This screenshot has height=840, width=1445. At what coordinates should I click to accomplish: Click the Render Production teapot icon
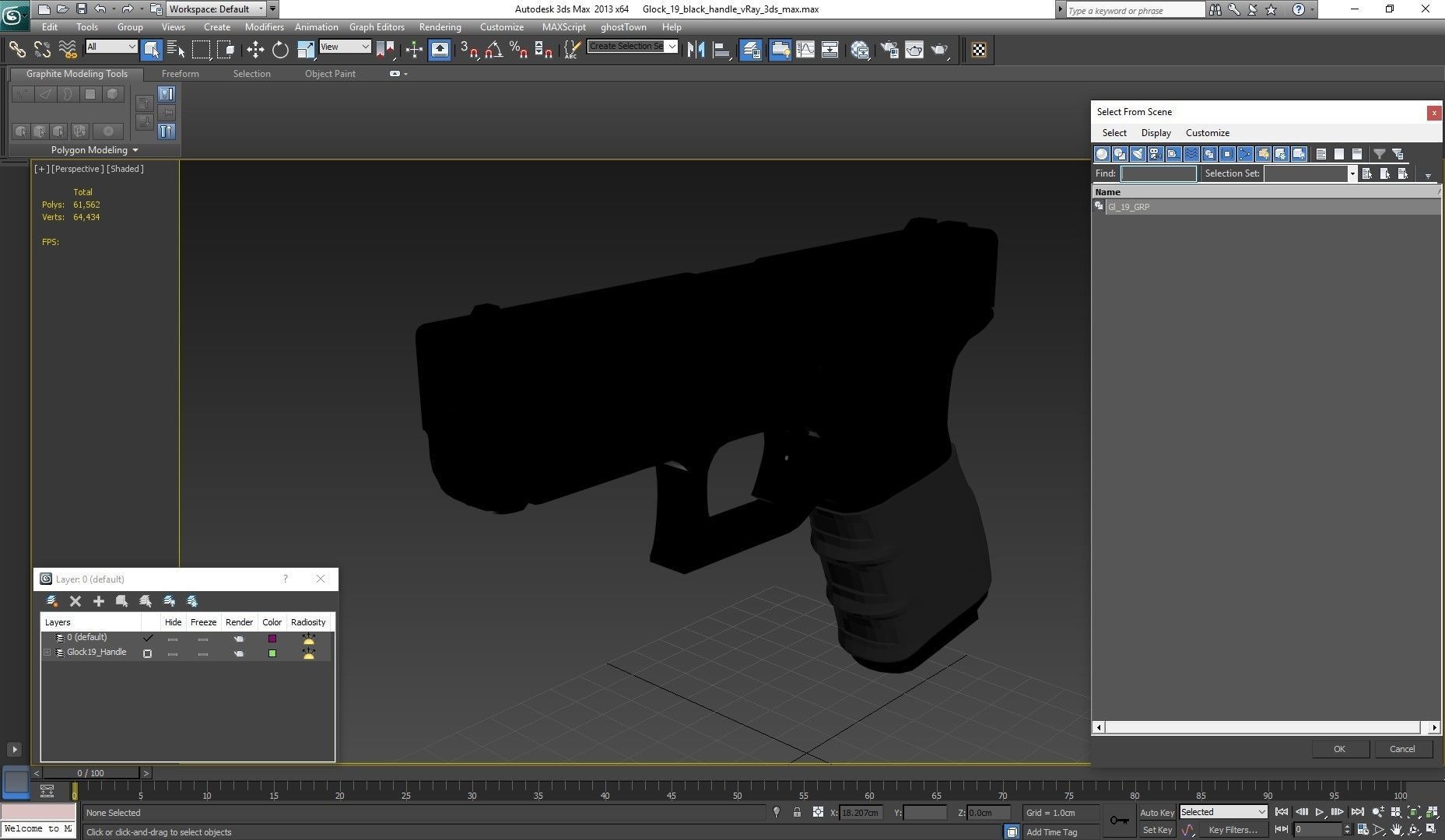[940, 50]
